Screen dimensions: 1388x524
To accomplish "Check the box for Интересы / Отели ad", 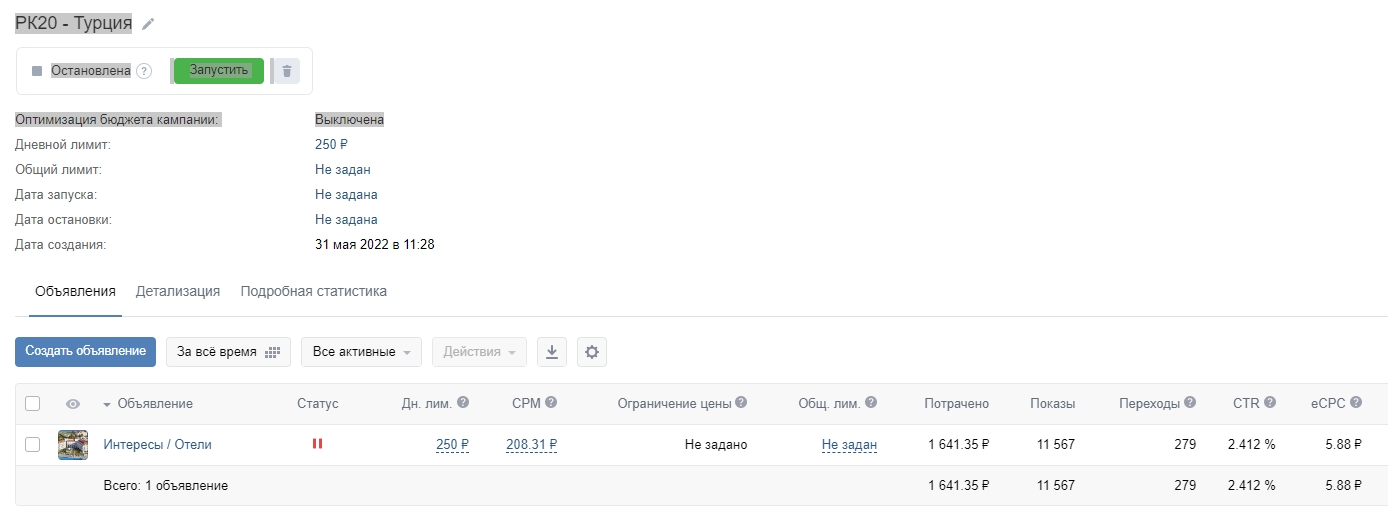I will point(33,445).
